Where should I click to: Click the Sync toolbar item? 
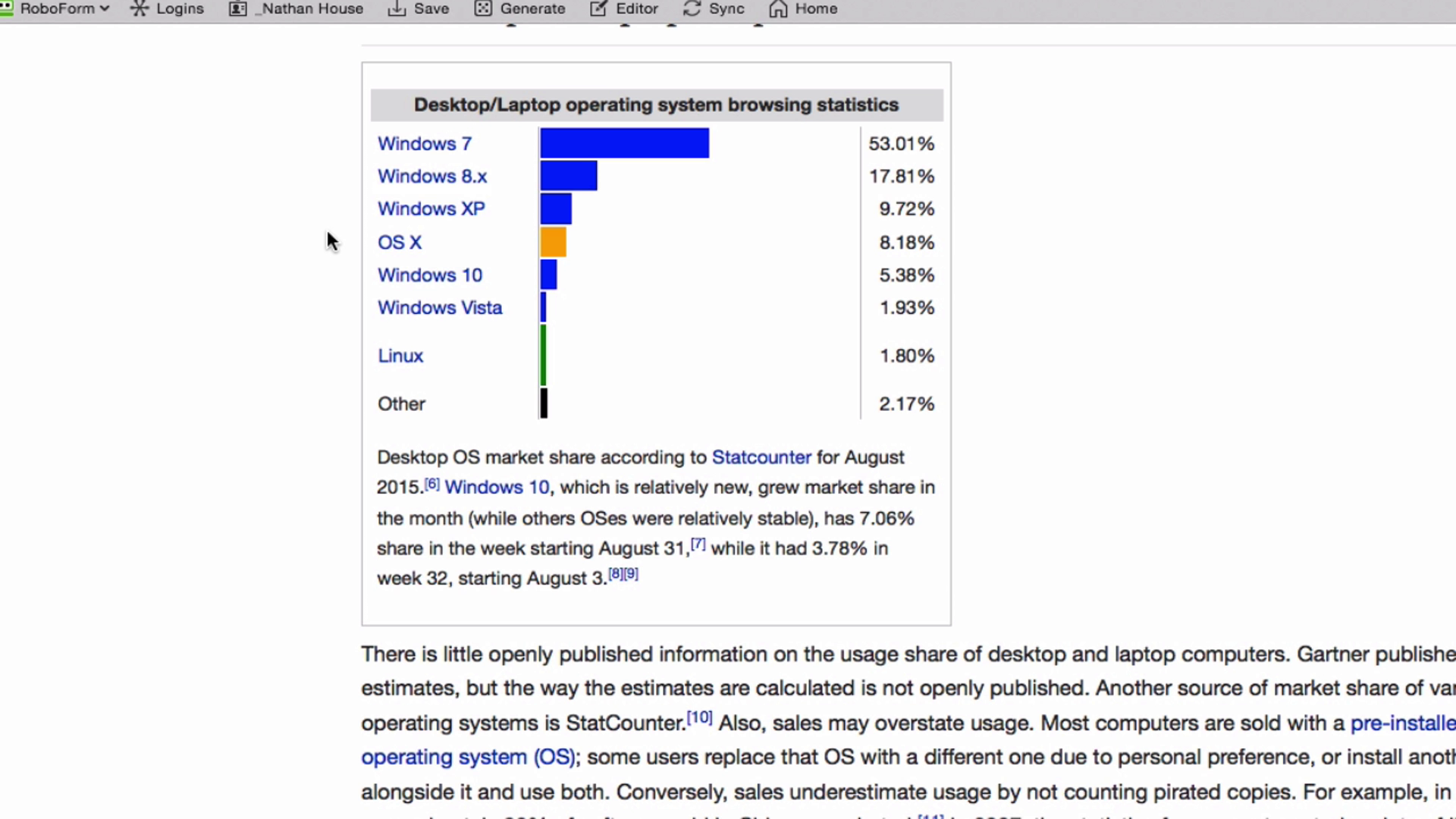tap(714, 9)
